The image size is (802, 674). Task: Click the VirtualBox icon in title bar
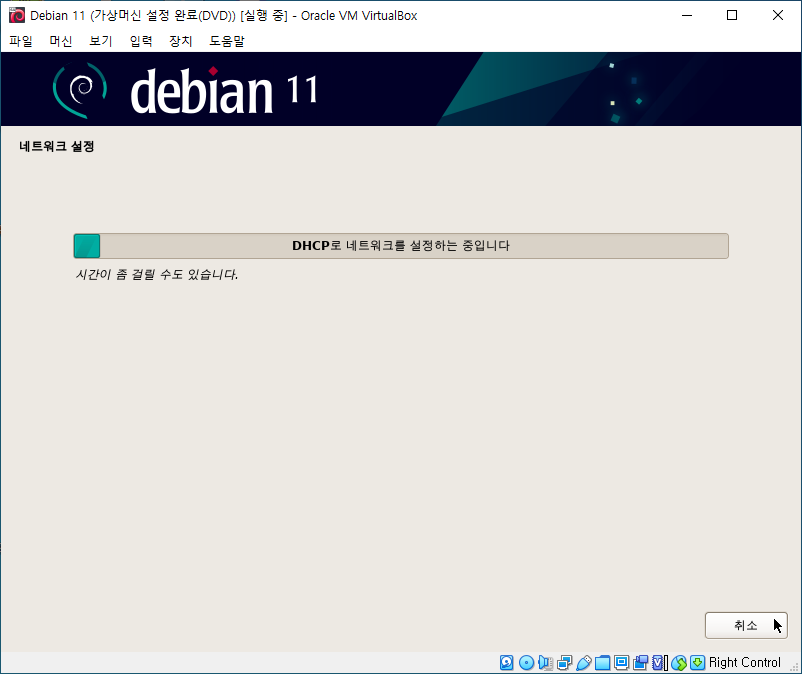coord(17,15)
